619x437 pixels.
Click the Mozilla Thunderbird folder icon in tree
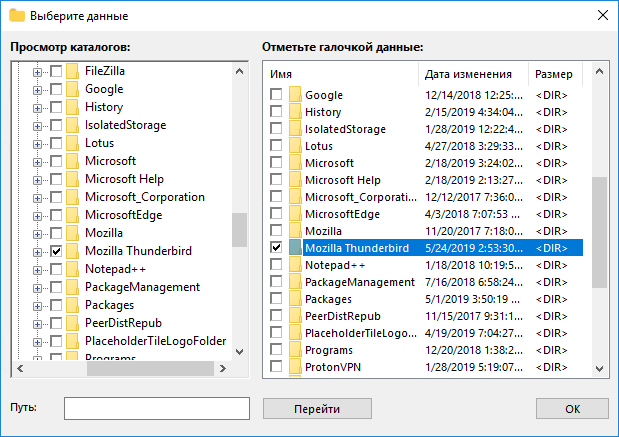click(x=73, y=251)
